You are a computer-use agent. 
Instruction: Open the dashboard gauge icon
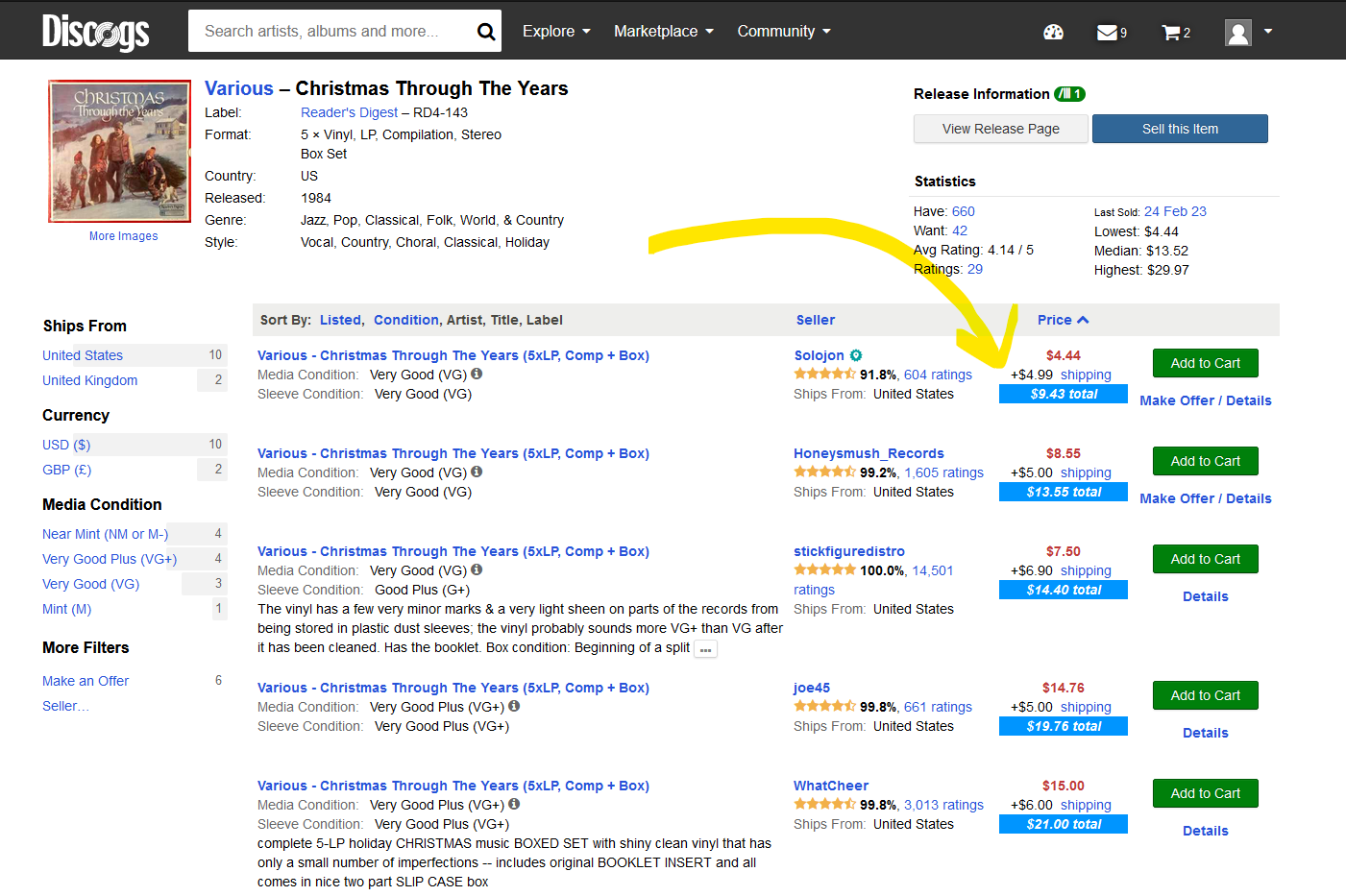coord(1053,32)
